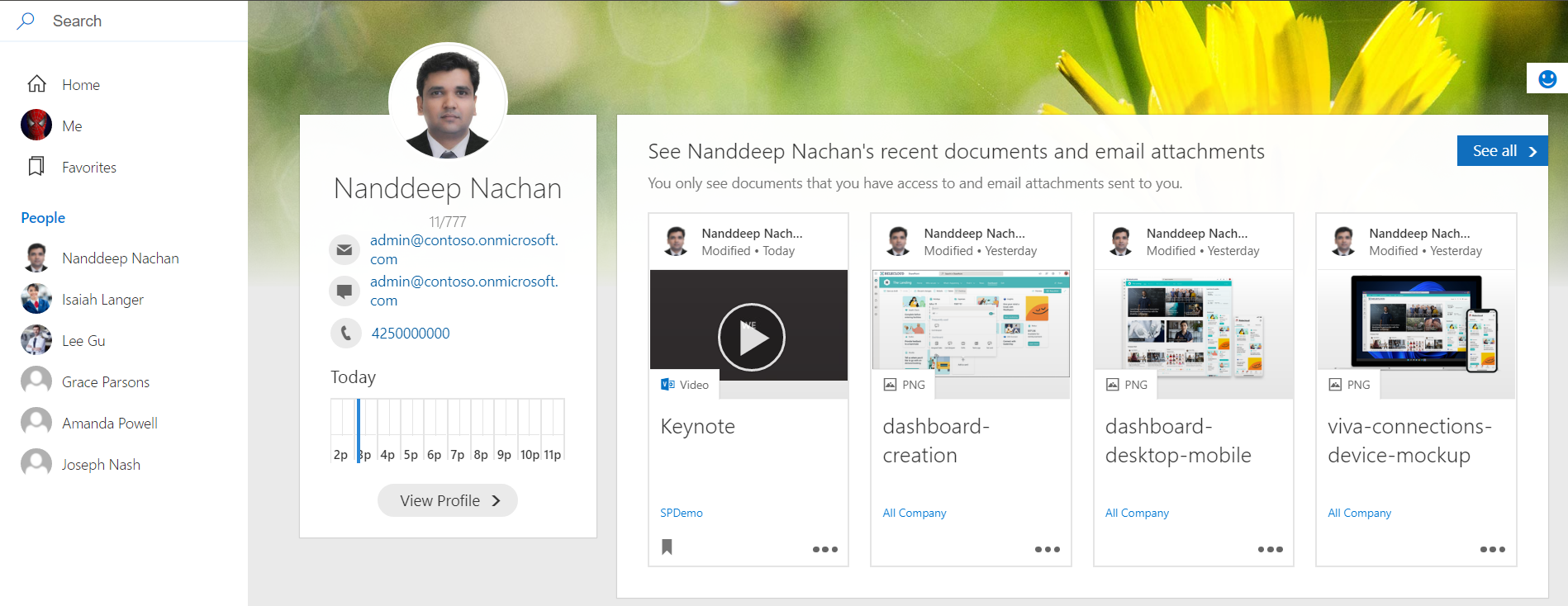Click Isaiah Langer's avatar
The height and width of the screenshot is (606, 1568).
[x=36, y=299]
